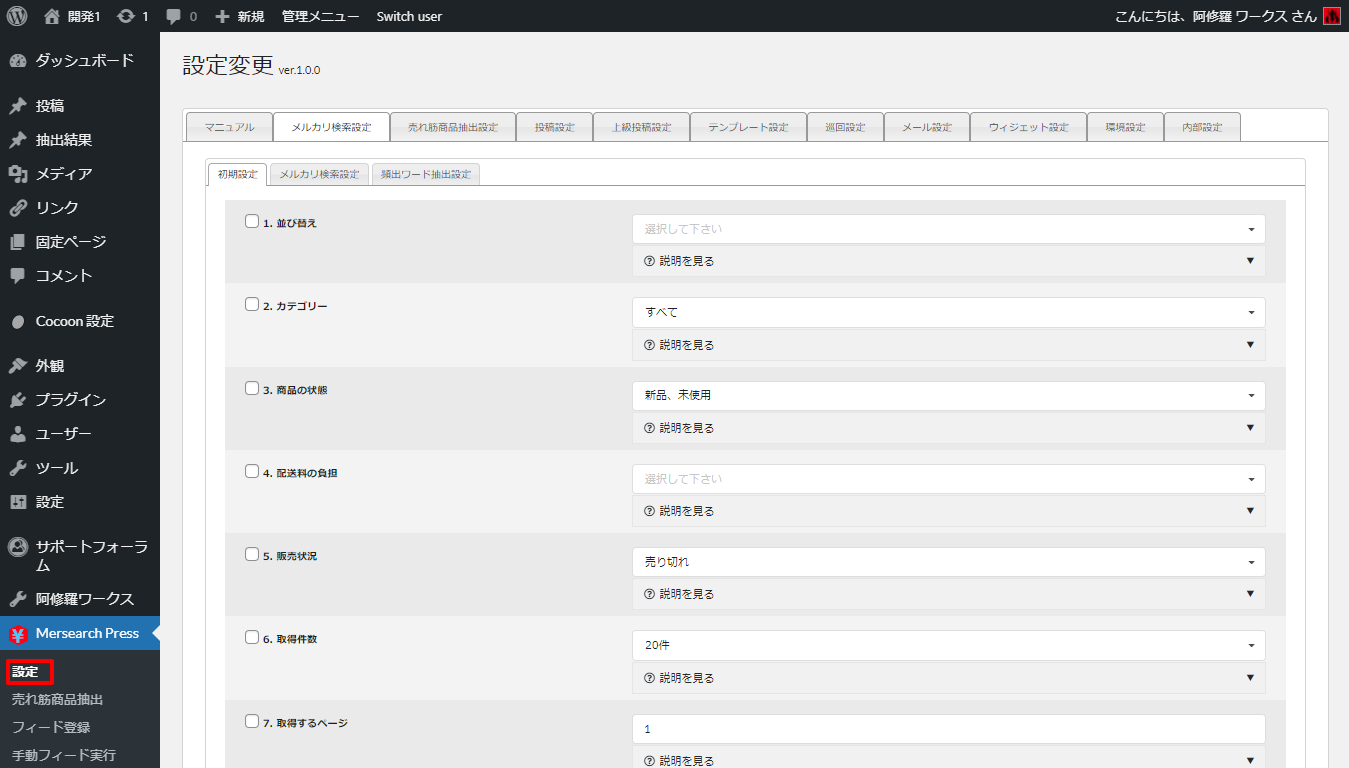Click the comments bubble icon in admin bar

[x=174, y=16]
